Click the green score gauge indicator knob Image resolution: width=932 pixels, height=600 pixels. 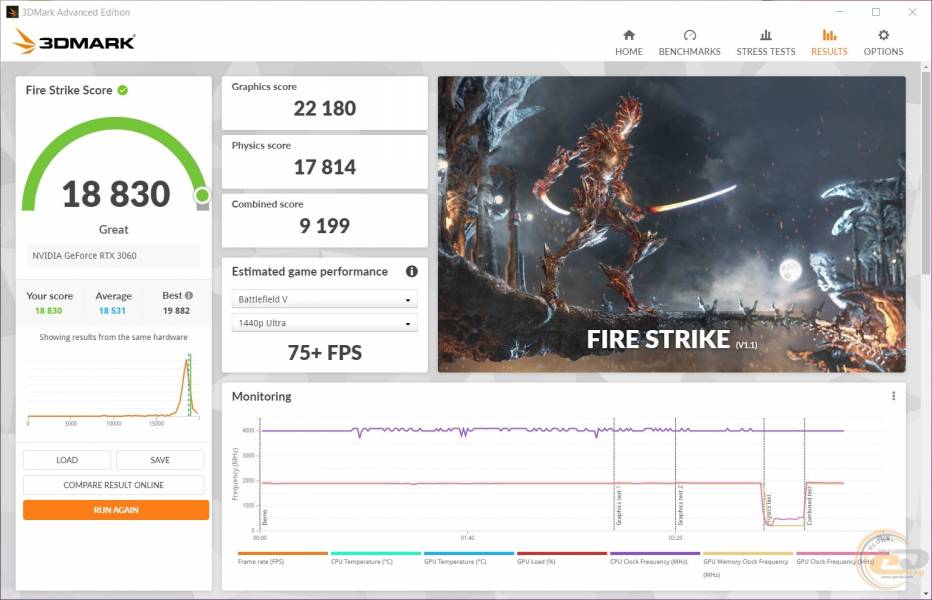pos(202,195)
